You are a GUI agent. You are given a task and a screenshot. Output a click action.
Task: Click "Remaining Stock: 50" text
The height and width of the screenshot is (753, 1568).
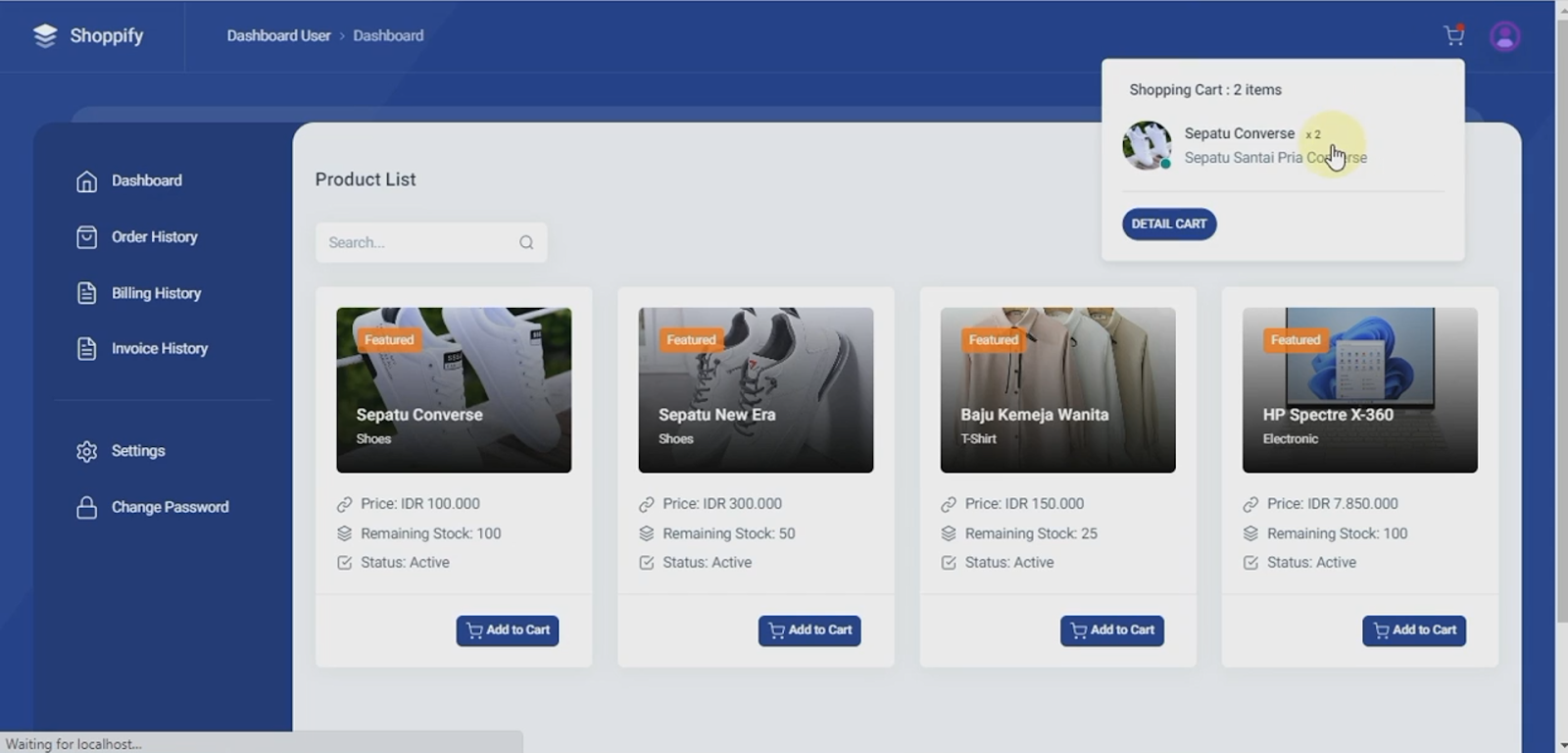(729, 533)
